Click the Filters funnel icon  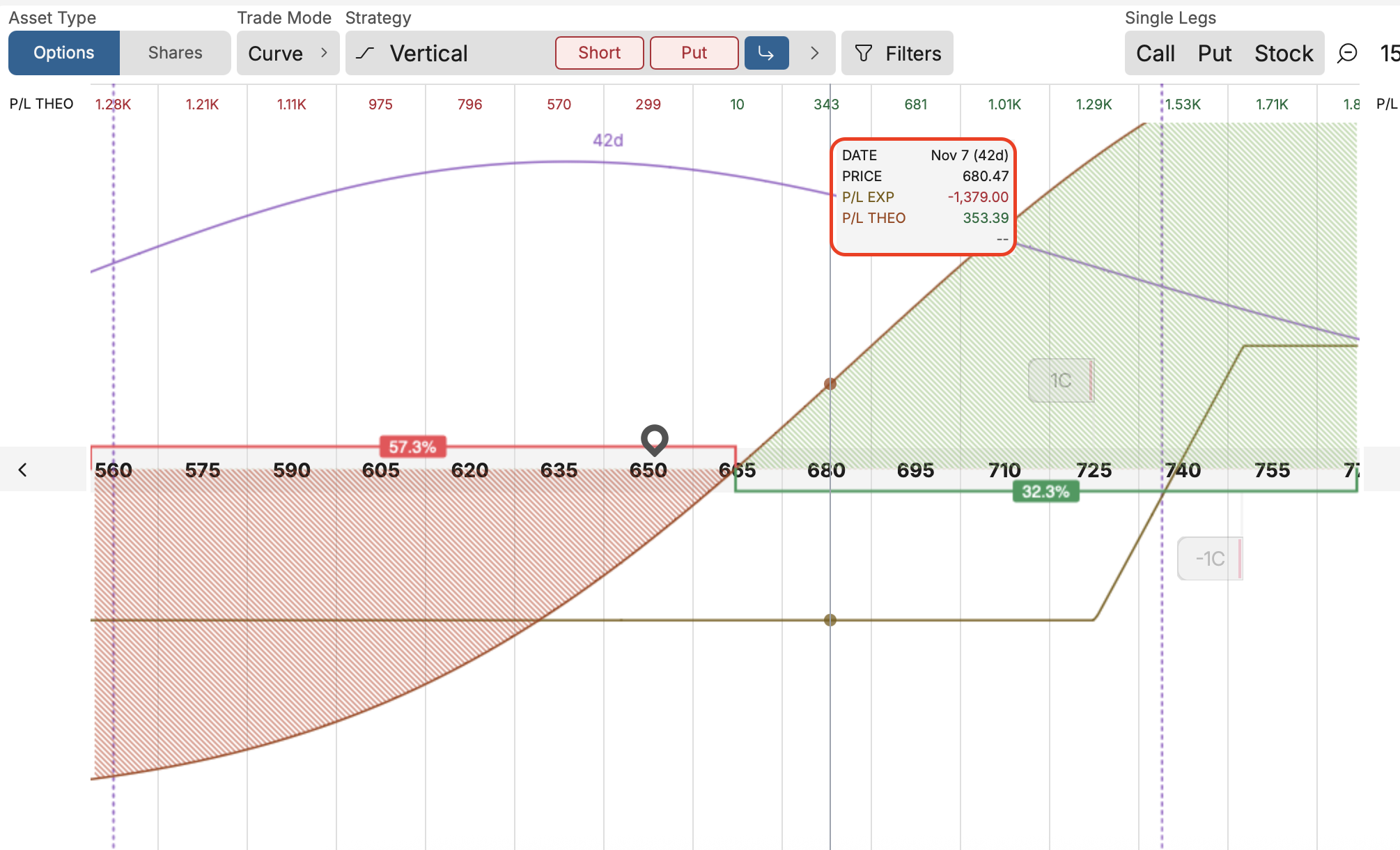(x=863, y=53)
